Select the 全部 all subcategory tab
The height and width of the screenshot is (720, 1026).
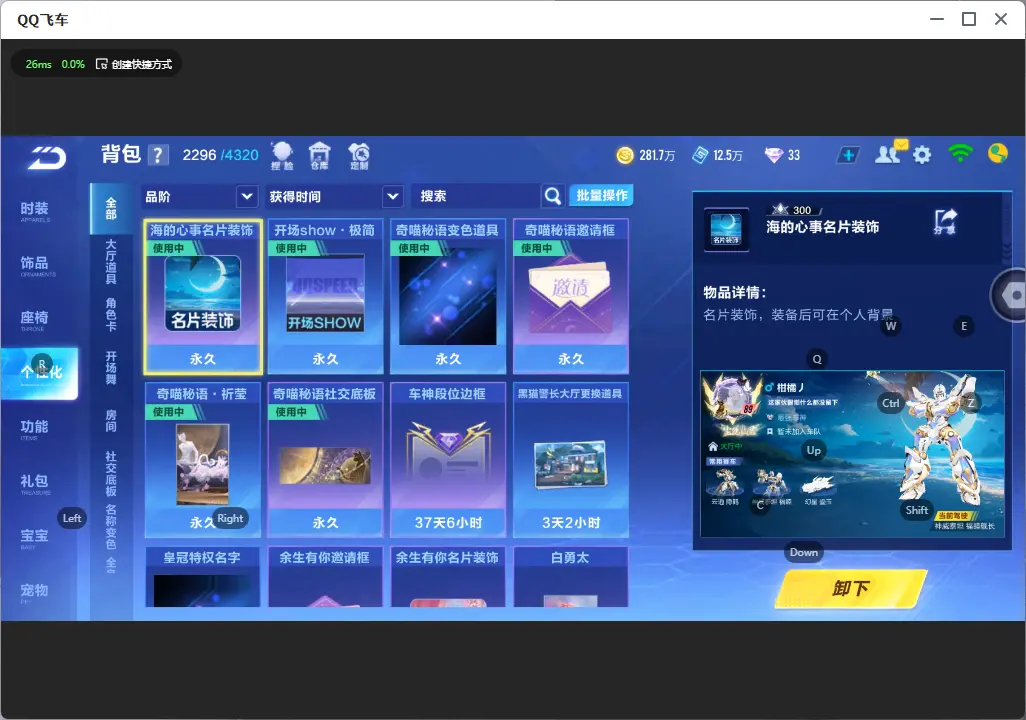[x=111, y=209]
